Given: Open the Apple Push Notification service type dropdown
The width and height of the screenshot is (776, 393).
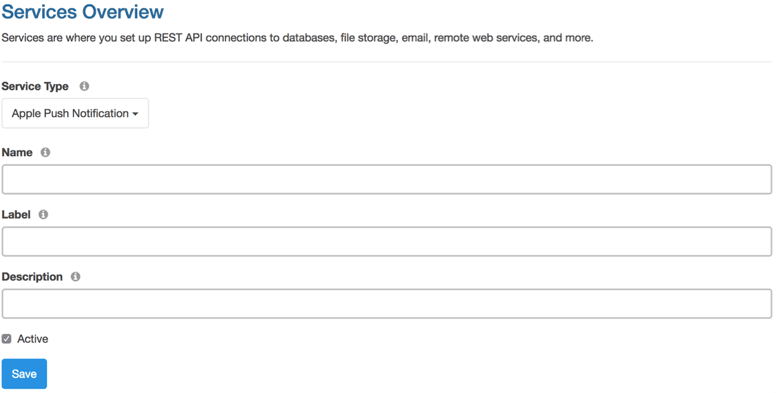Looking at the screenshot, I should 75,113.
